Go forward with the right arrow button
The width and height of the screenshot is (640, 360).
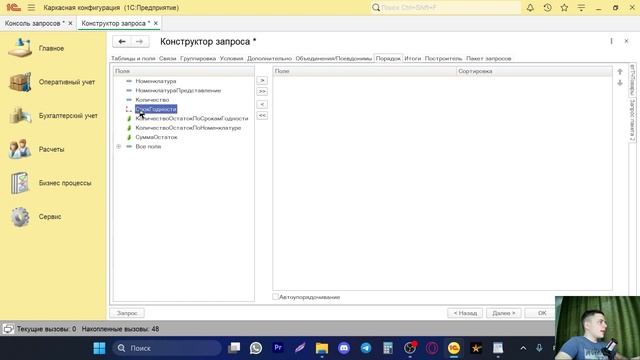pos(139,41)
